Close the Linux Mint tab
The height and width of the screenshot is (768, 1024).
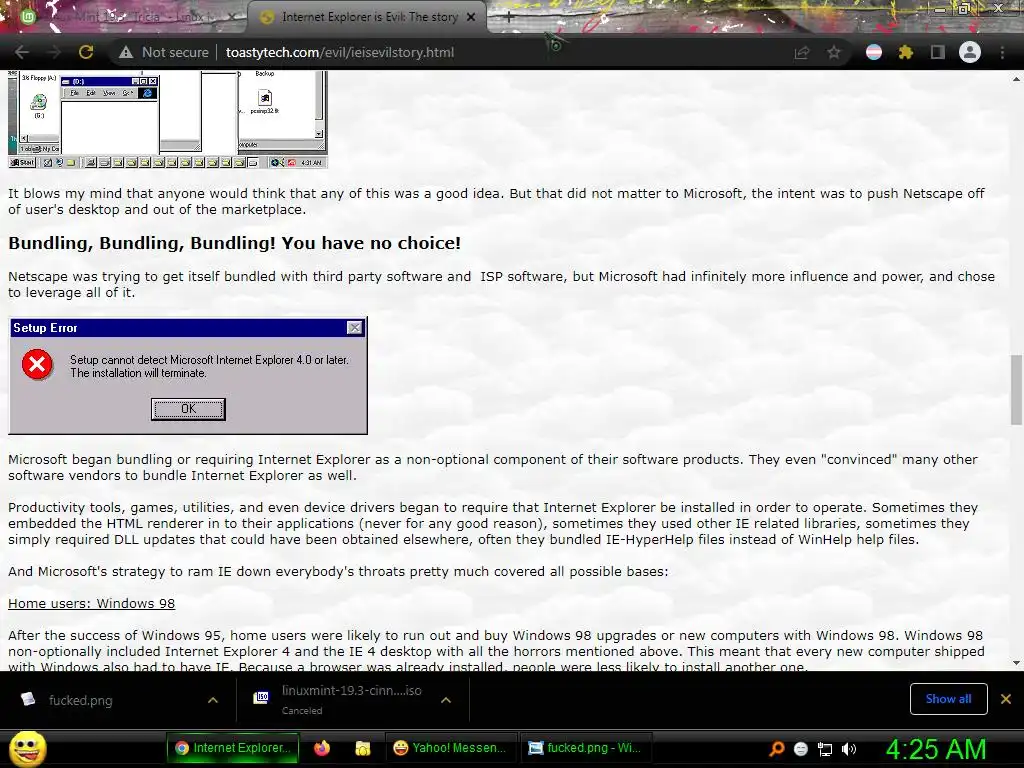point(232,18)
